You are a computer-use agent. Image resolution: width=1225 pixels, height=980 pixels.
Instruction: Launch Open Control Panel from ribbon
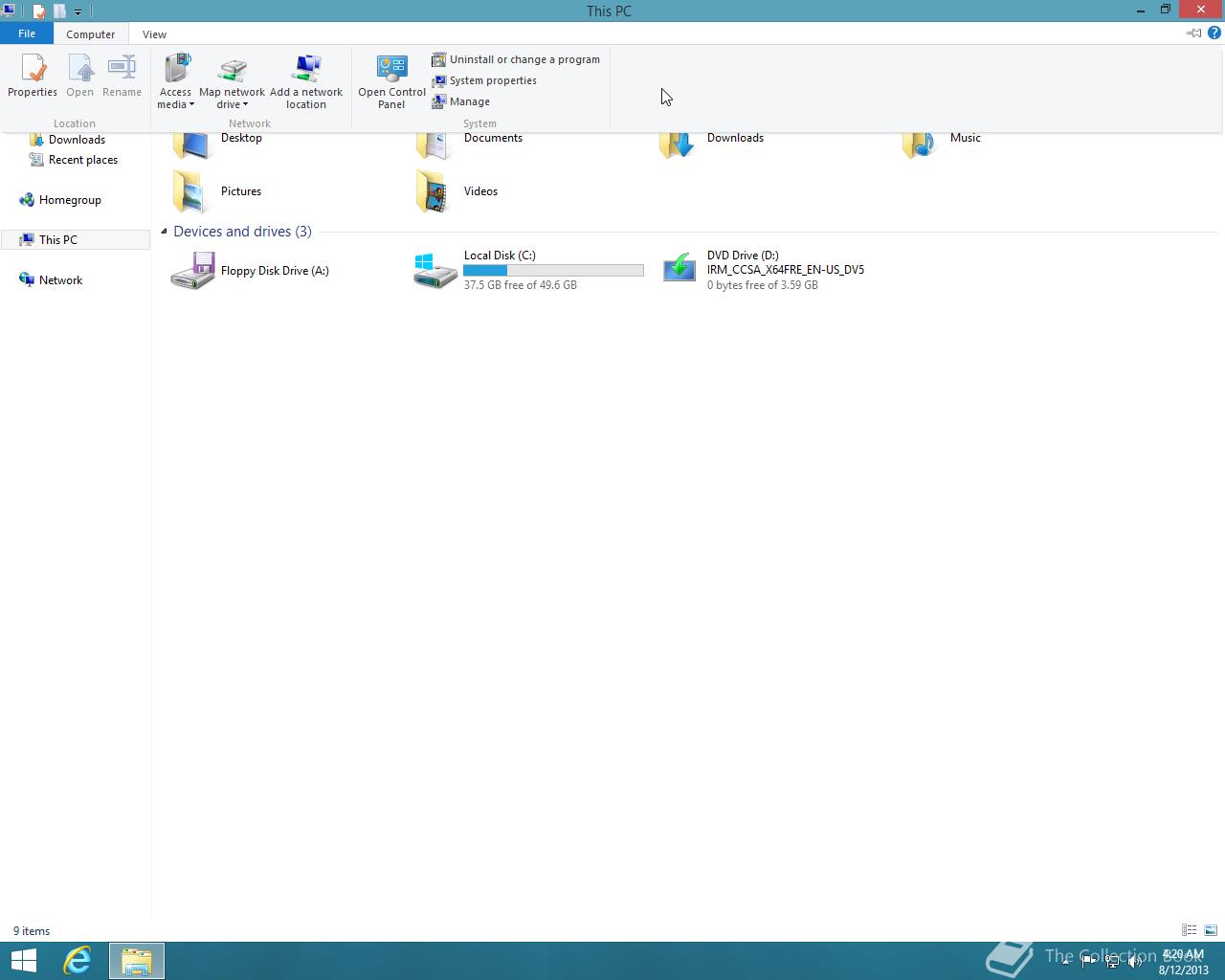pos(391,81)
